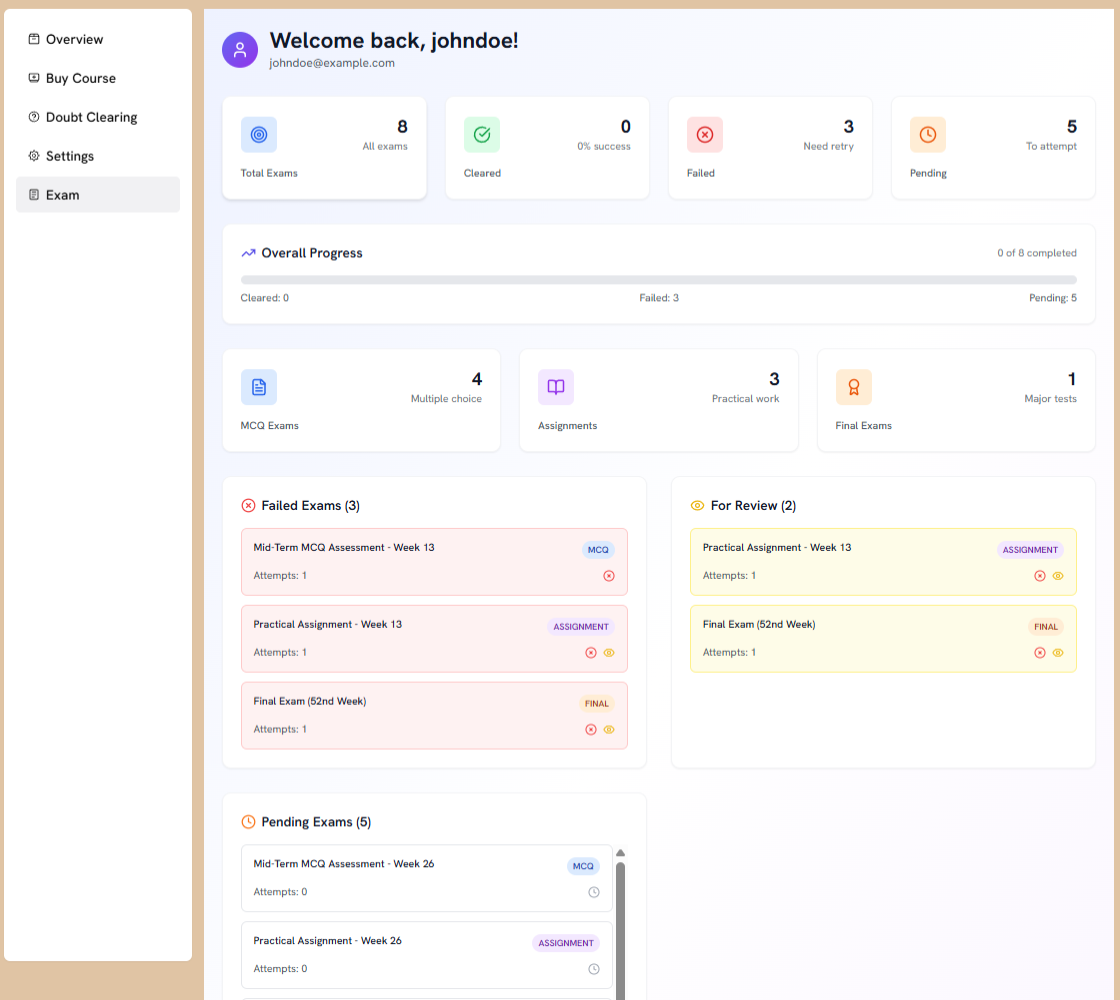
Task: Click the MCQ tag on Mid-Term Week 13
Action: (x=598, y=550)
